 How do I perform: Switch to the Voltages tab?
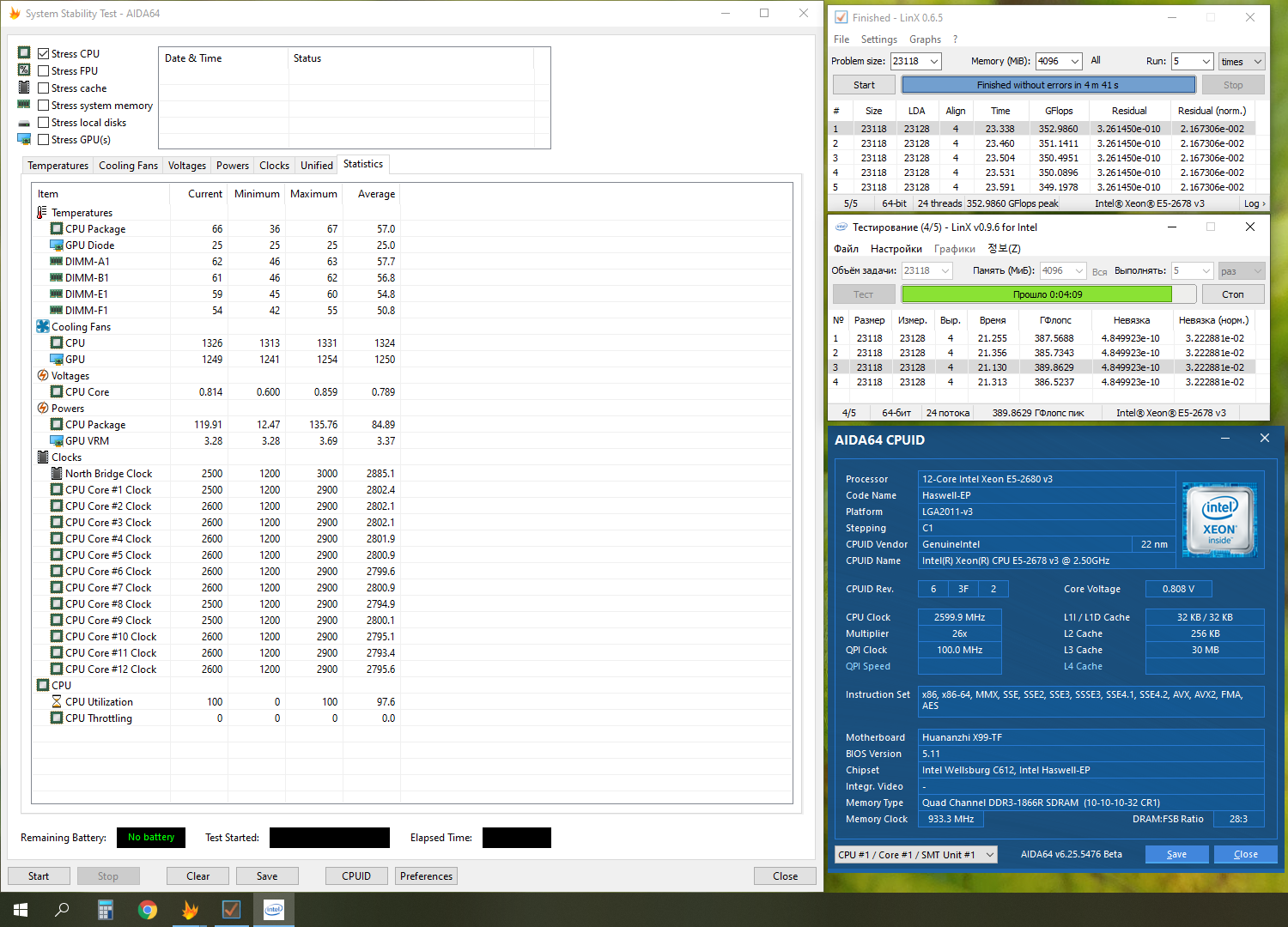click(187, 166)
